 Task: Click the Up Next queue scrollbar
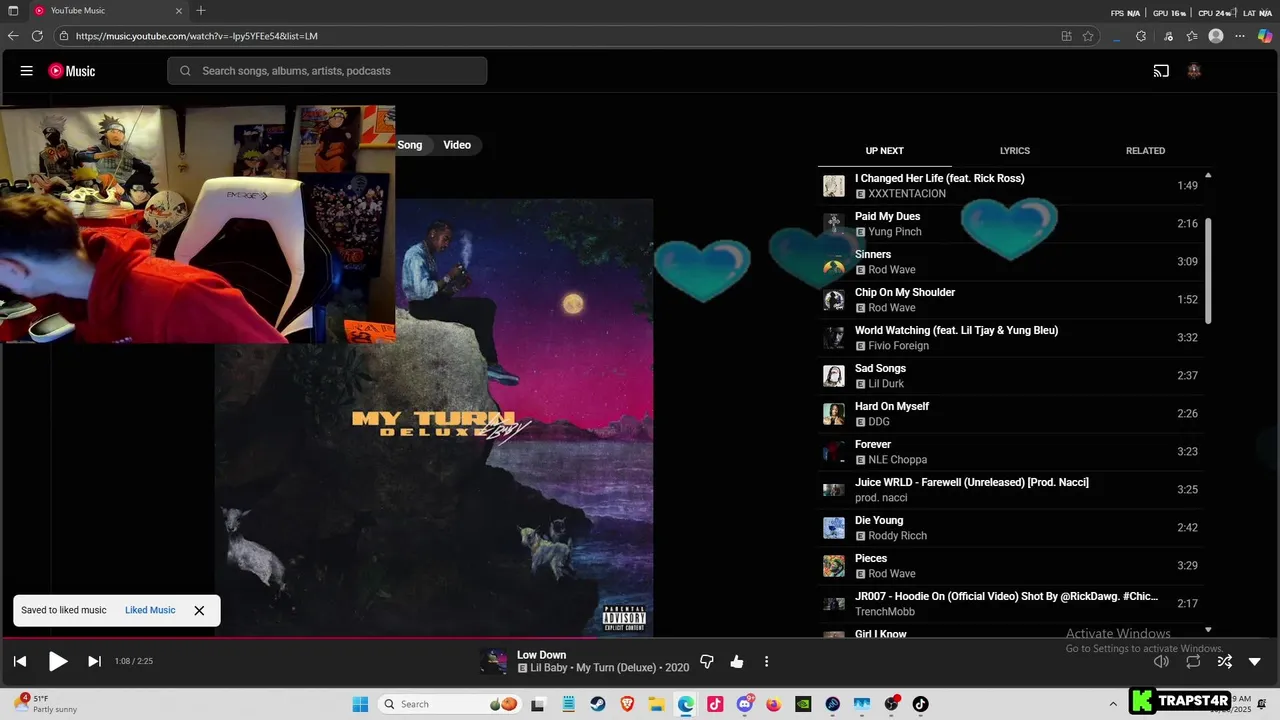(x=1208, y=270)
